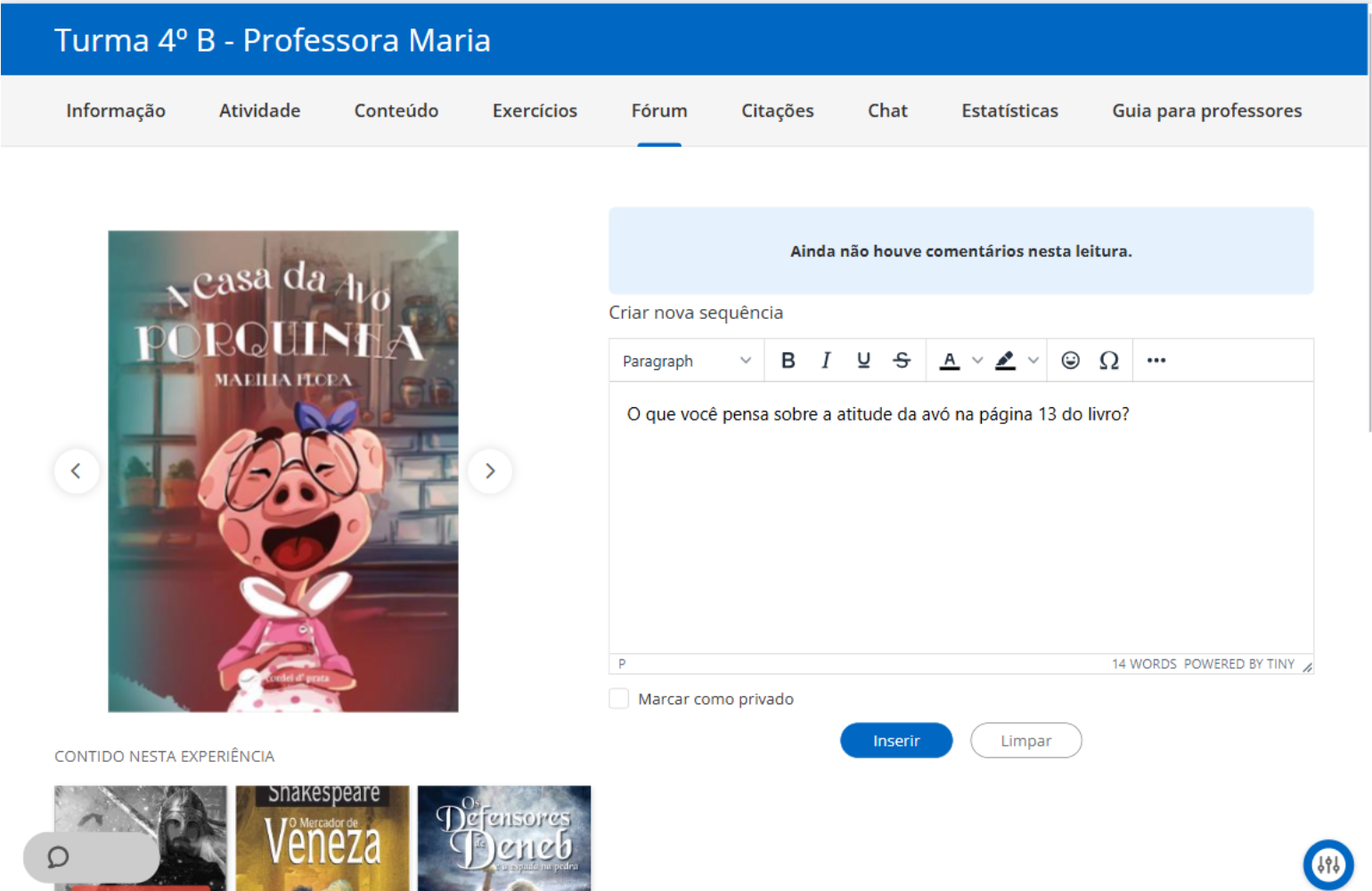Apply background highlight color
Viewport: 1372px width, 891px height.
point(1005,360)
